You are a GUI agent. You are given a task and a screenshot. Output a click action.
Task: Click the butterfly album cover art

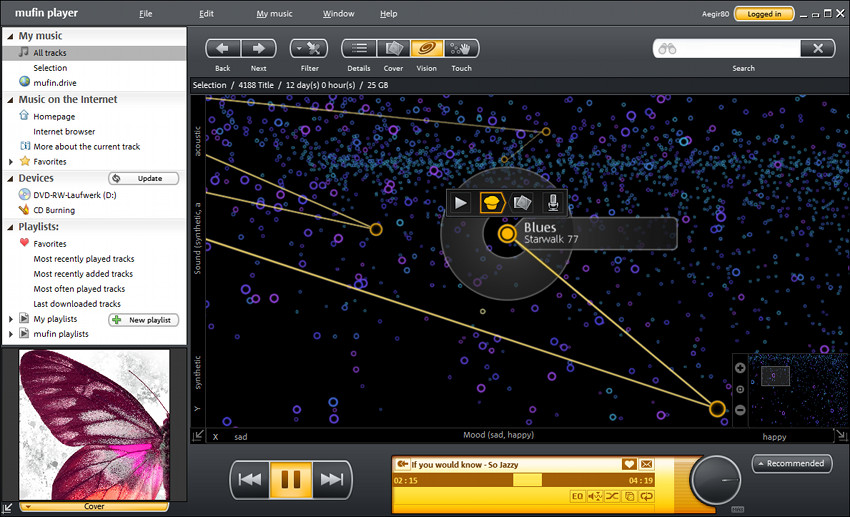point(94,425)
